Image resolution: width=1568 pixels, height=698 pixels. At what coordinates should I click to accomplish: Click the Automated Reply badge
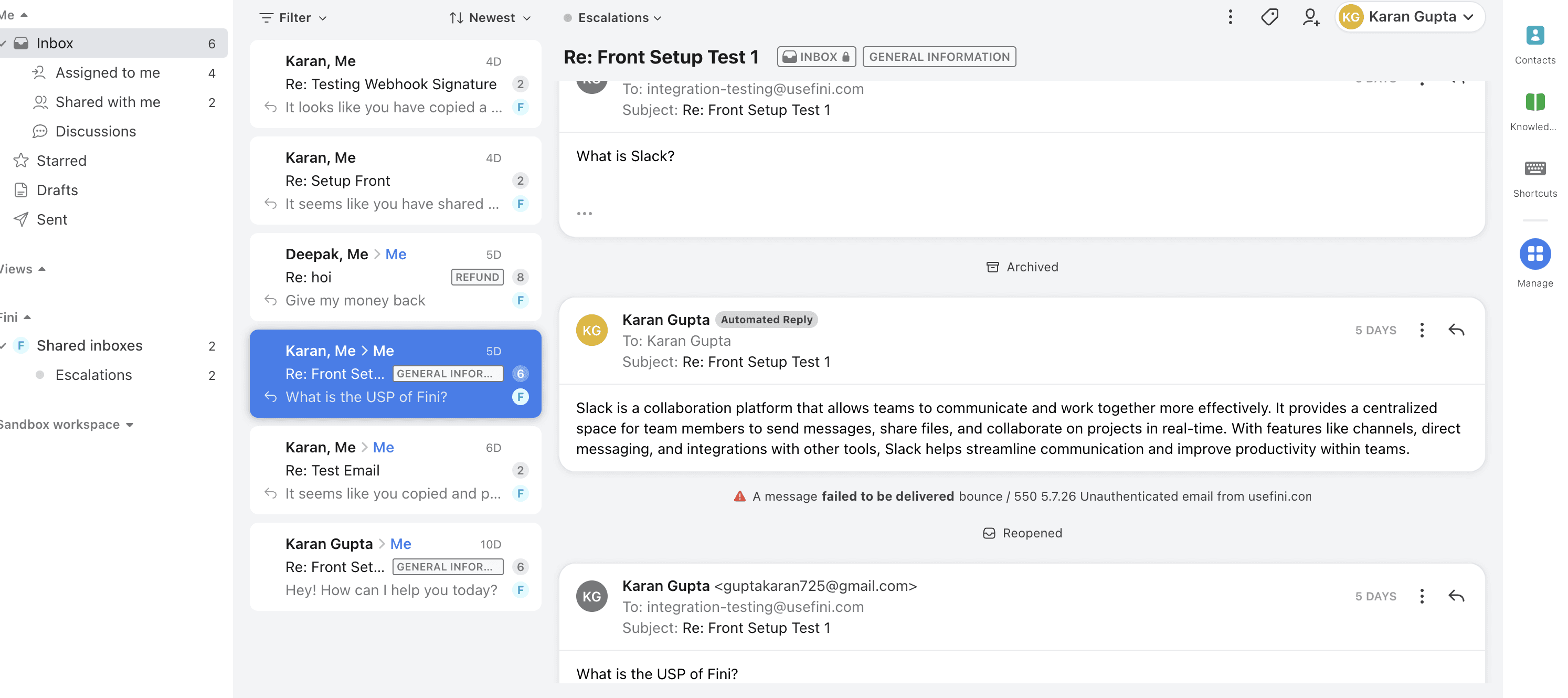766,320
